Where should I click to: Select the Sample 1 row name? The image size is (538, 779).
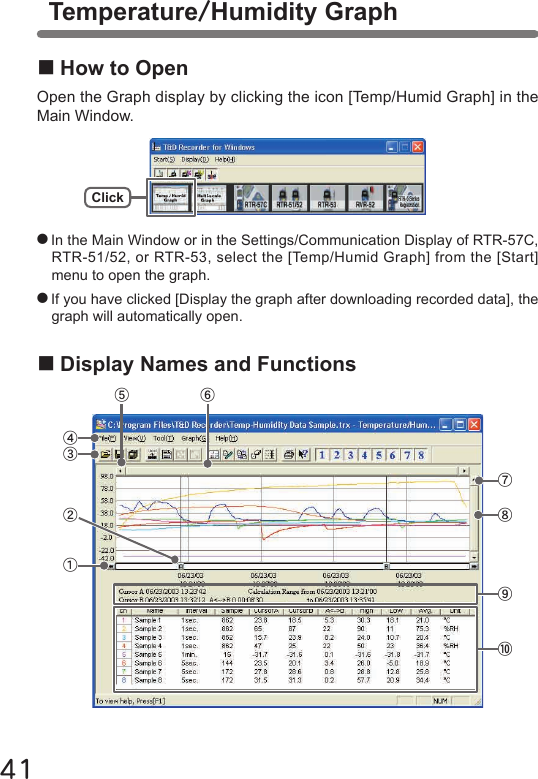tap(148, 620)
